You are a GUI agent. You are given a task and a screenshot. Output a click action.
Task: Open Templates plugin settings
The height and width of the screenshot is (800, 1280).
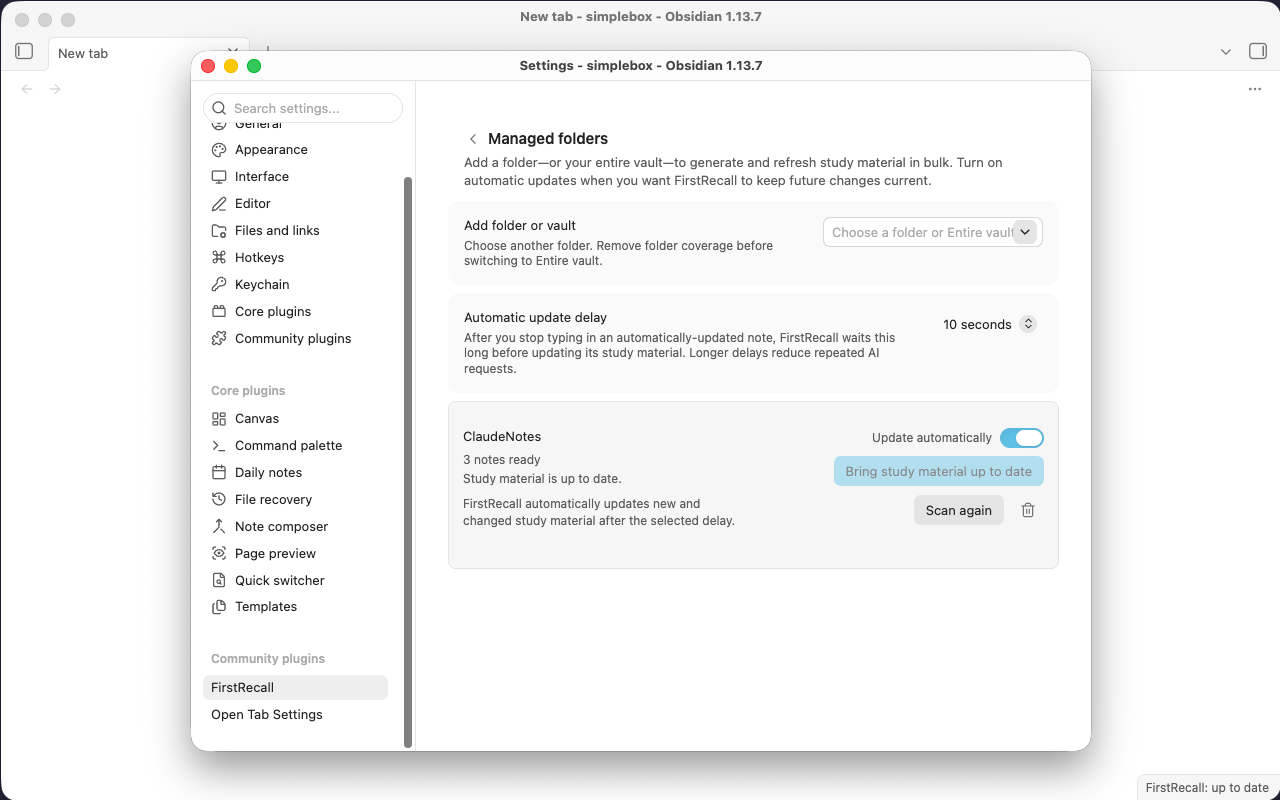pos(295,607)
